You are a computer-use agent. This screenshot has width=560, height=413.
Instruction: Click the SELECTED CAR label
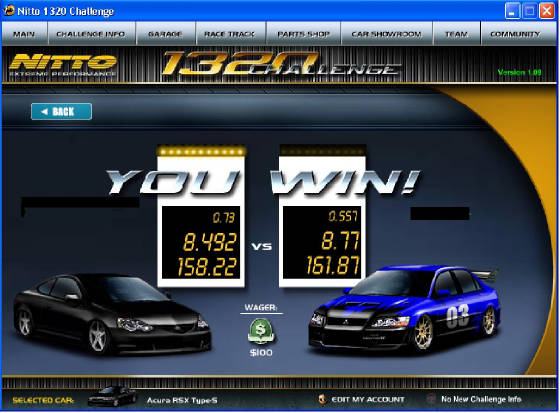tap(43, 400)
